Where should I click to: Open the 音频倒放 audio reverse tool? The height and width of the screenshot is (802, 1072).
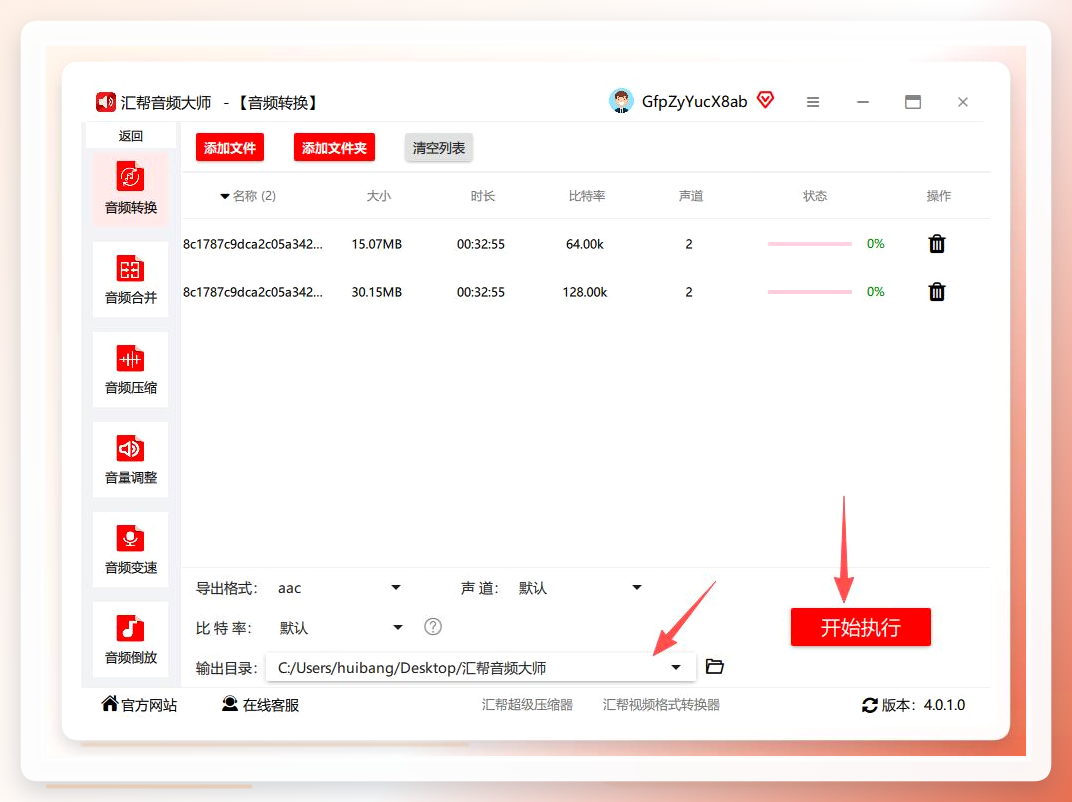(131, 639)
